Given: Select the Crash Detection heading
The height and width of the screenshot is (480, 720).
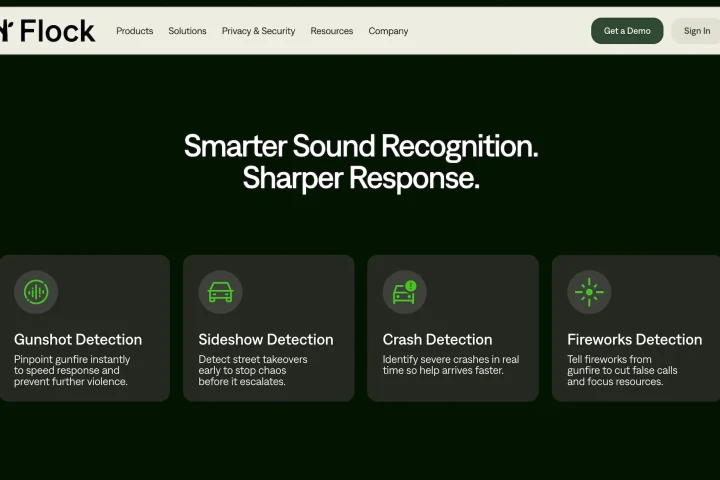Looking at the screenshot, I should (437, 339).
